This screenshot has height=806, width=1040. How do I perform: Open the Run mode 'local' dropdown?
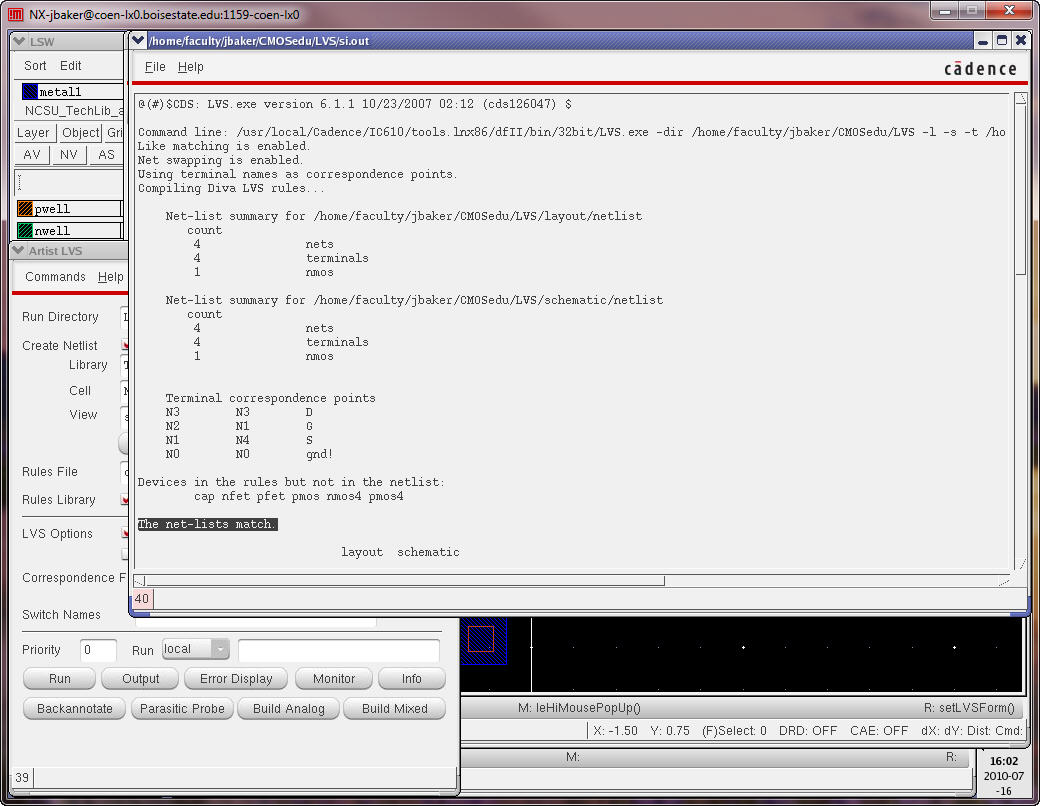pos(194,649)
